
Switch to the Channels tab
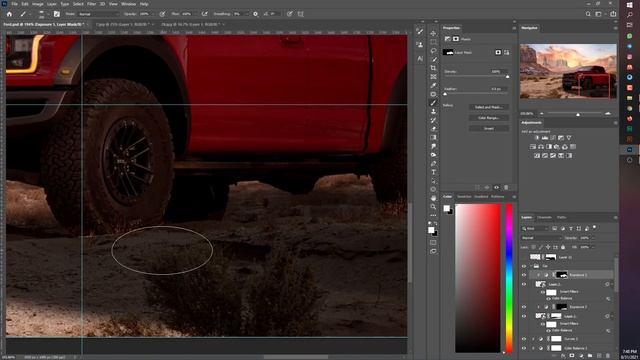point(544,218)
